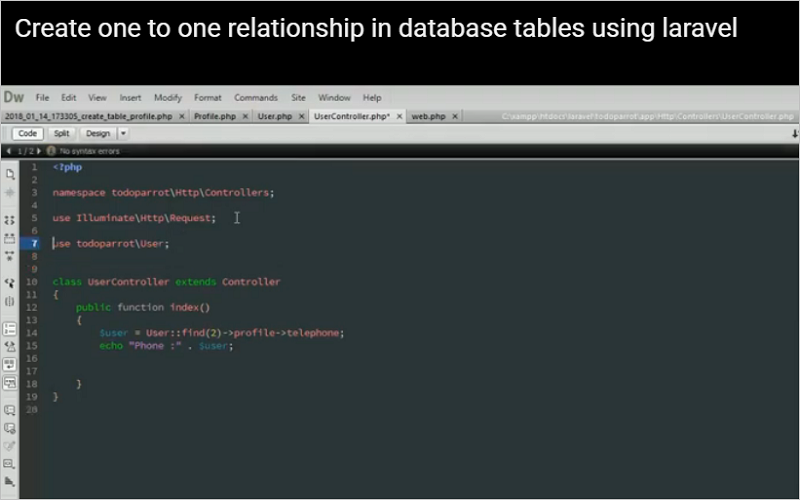Click the Open Documents icon in code toolbar

pyautogui.click(x=10, y=174)
